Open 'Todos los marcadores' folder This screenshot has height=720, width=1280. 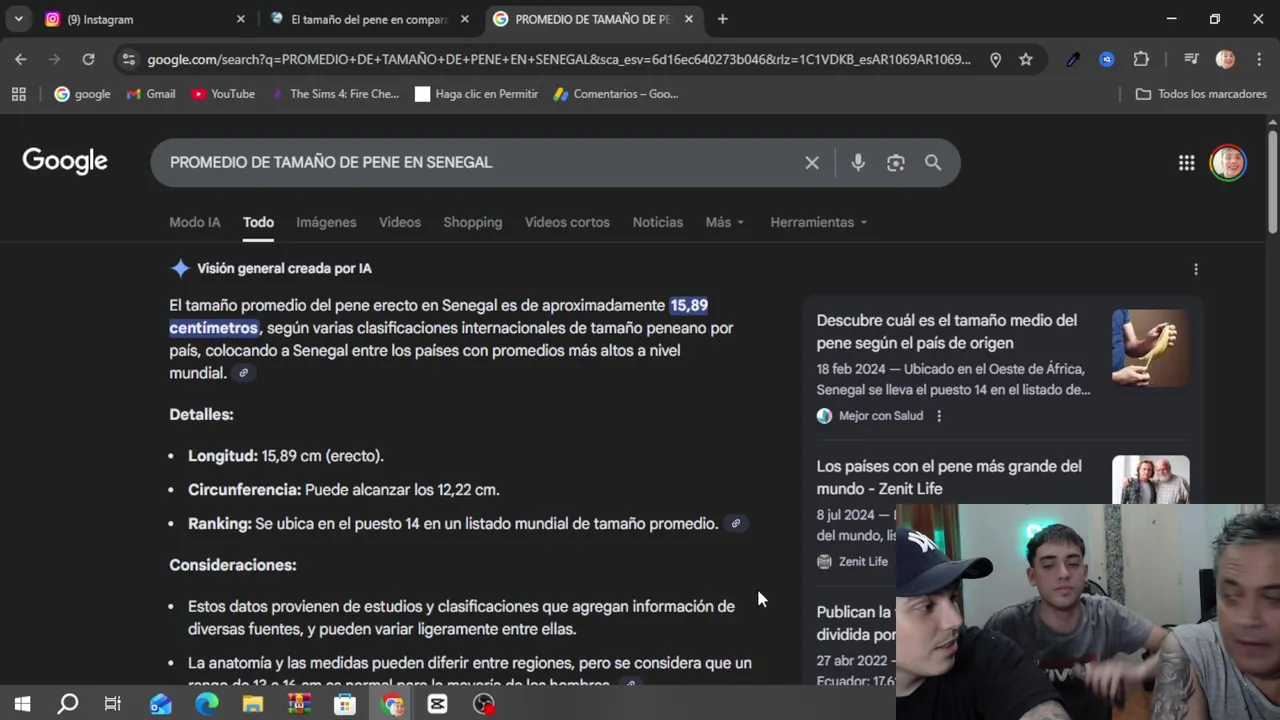coord(1201,94)
